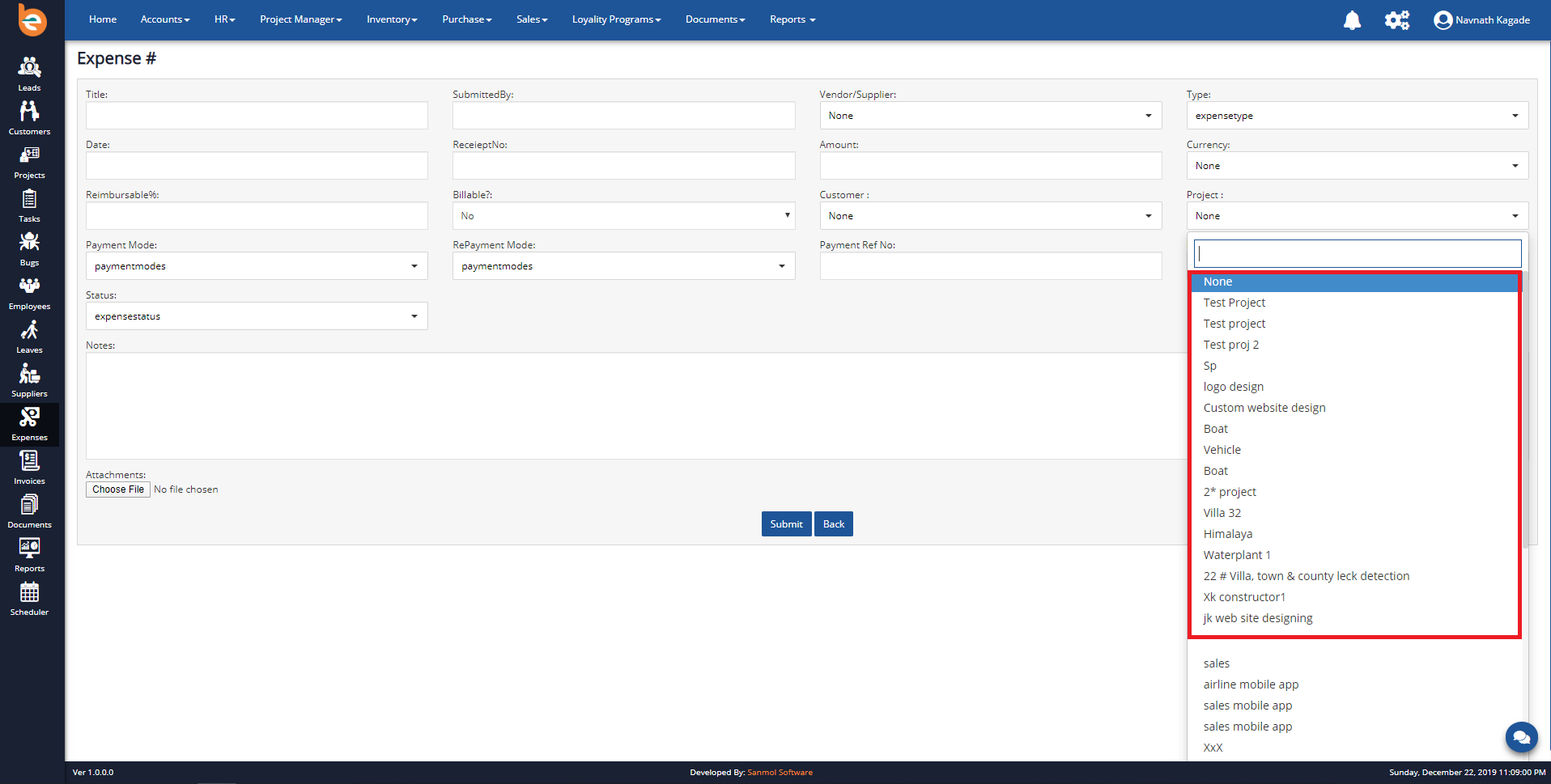Open the Scheduler sidebar icon

point(29,598)
